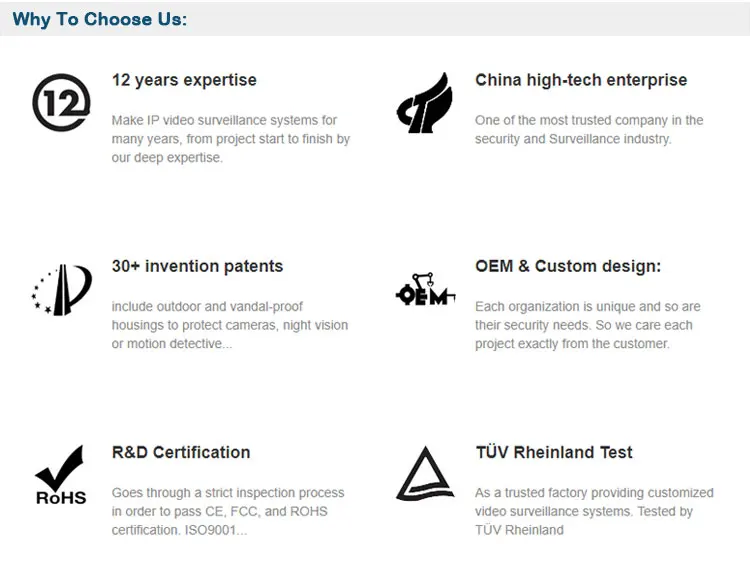The height and width of the screenshot is (562, 750).
Task: Click the TÜV Rheinland triangle icon
Action: (x=425, y=474)
